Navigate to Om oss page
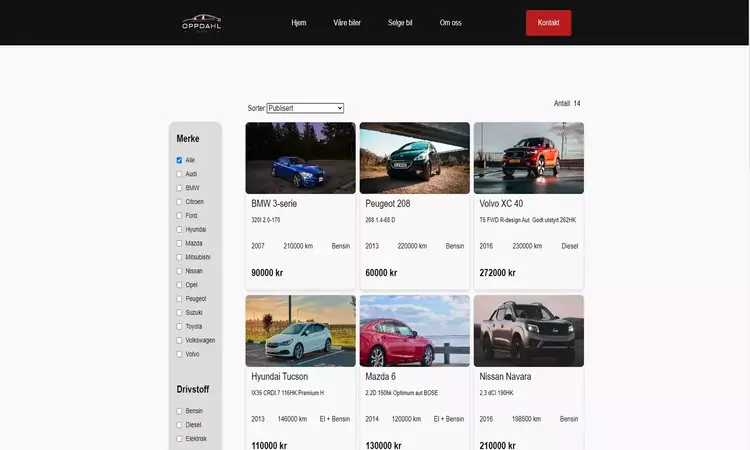Screen dimensions: 750x450 [x=450, y=23]
